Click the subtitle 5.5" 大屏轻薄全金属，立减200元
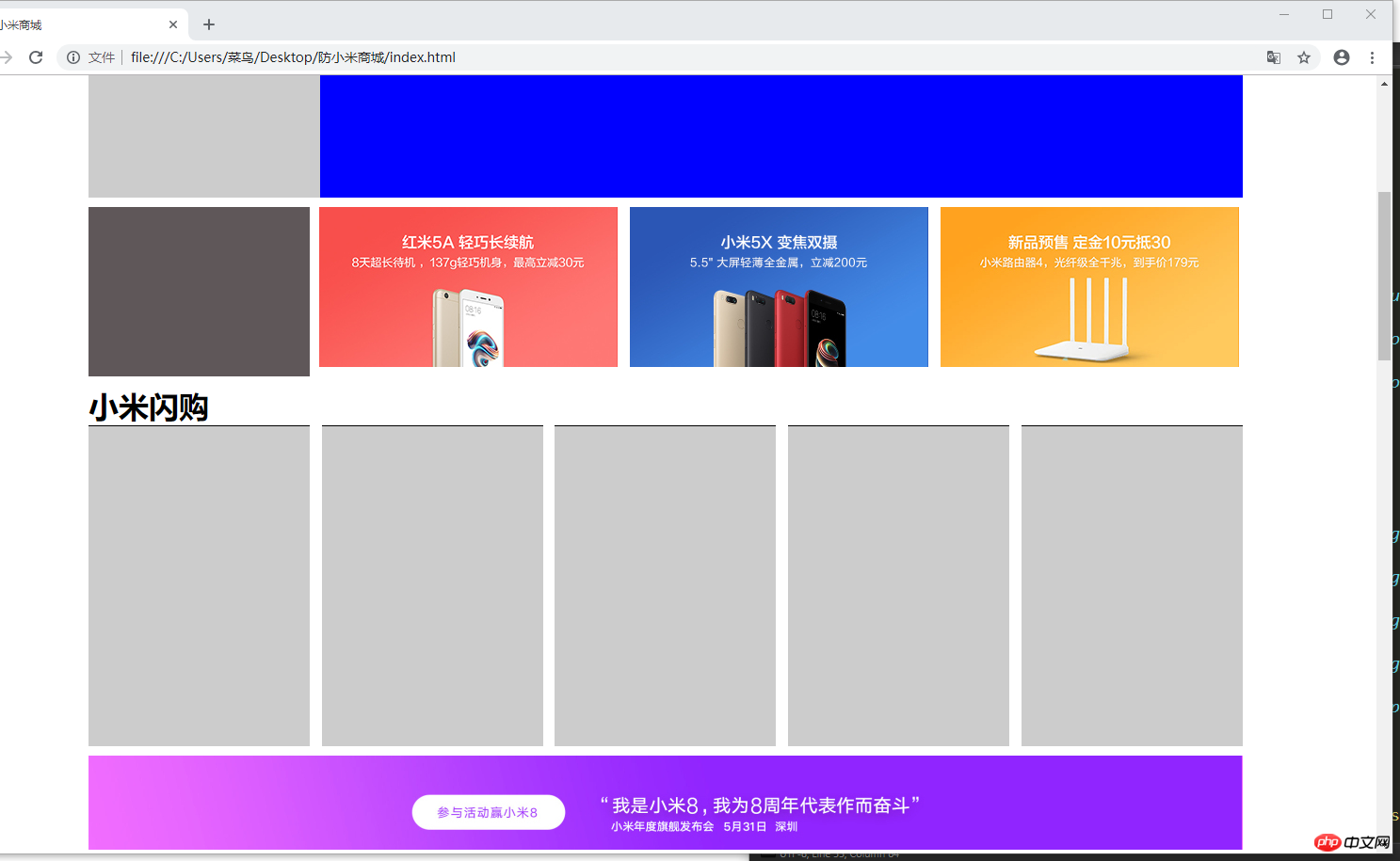Image resolution: width=1400 pixels, height=861 pixels. 779,263
